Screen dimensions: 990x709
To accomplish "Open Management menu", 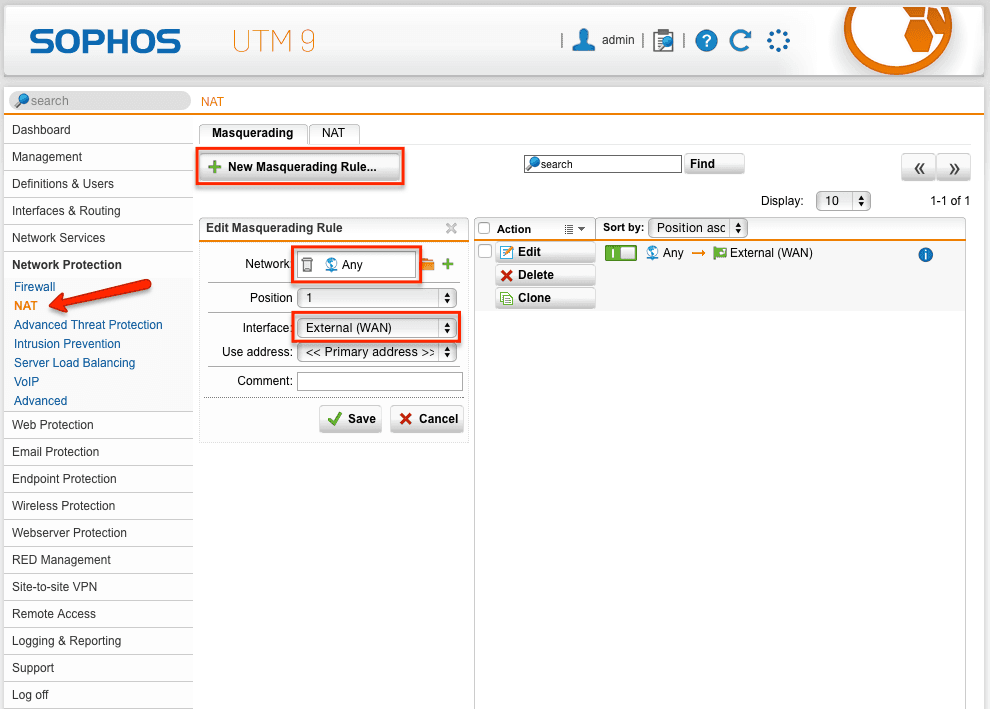I will coord(98,157).
